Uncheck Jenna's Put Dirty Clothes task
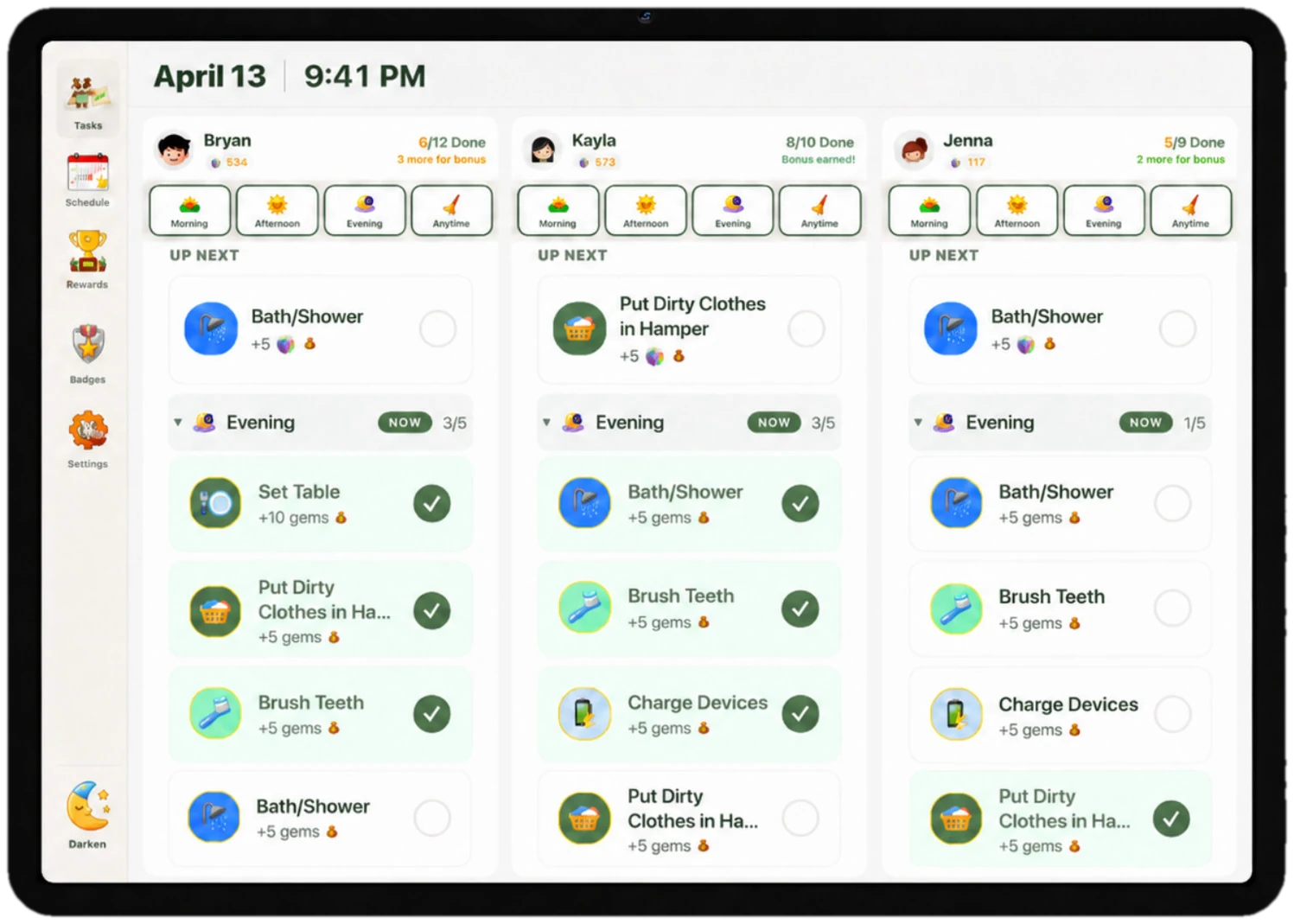Screen dimensions: 1294x924 pyautogui.click(x=1171, y=819)
